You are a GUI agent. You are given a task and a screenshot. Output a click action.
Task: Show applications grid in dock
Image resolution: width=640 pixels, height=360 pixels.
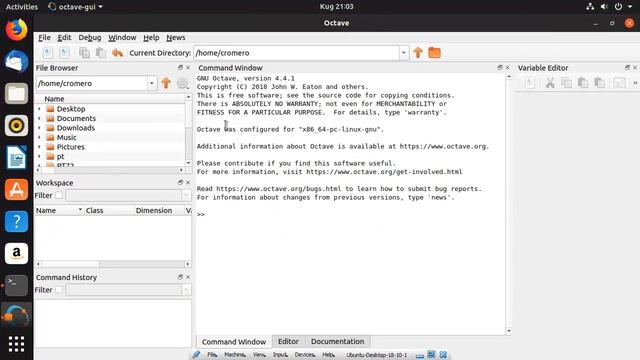point(16,344)
